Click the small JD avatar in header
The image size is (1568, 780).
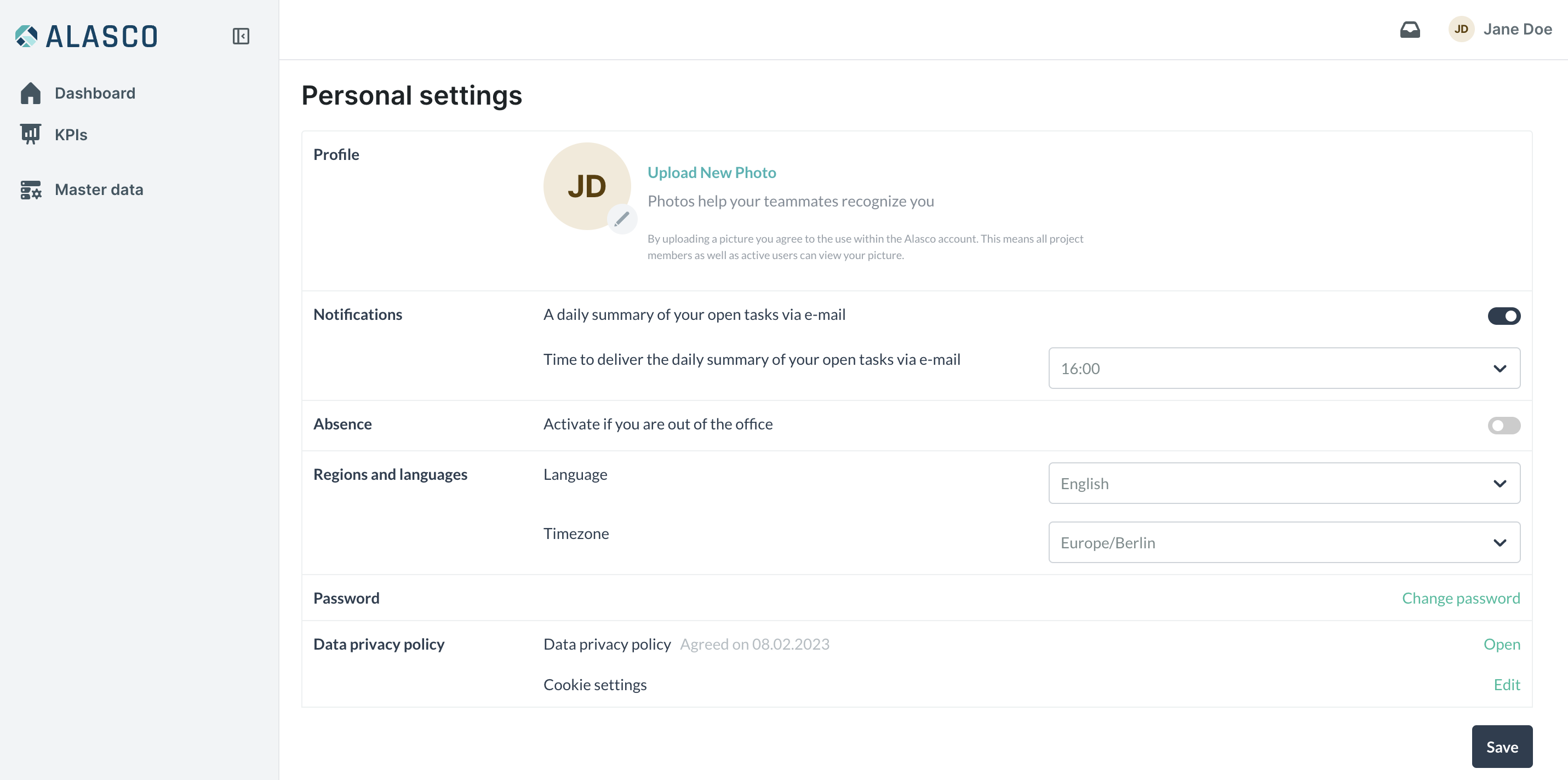pyautogui.click(x=1461, y=29)
